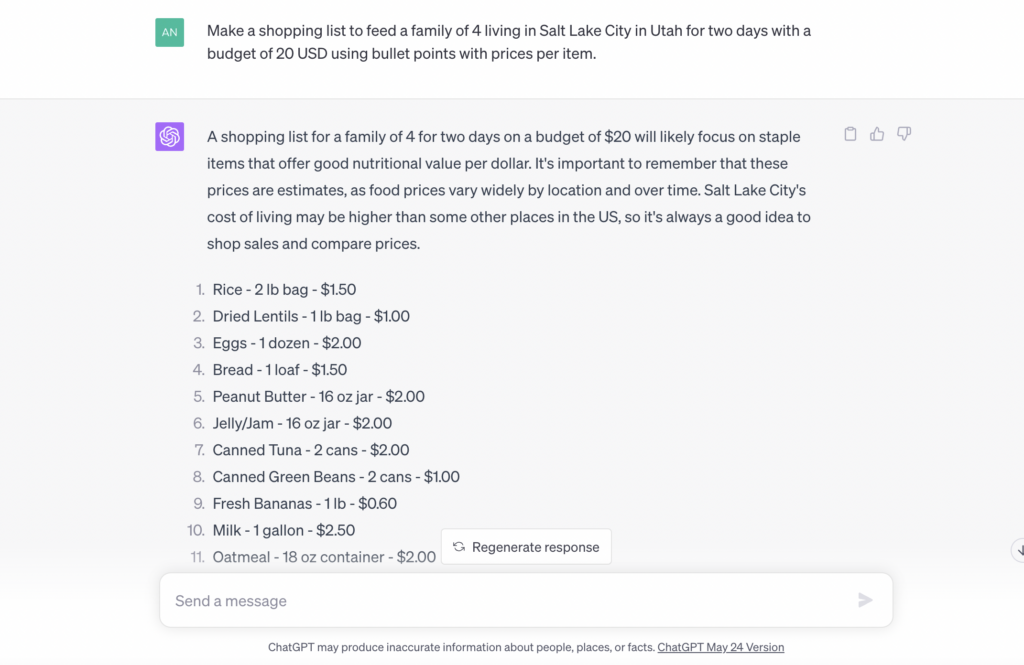Click the ChatGPT logo avatar
1024x665 pixels.
click(170, 136)
